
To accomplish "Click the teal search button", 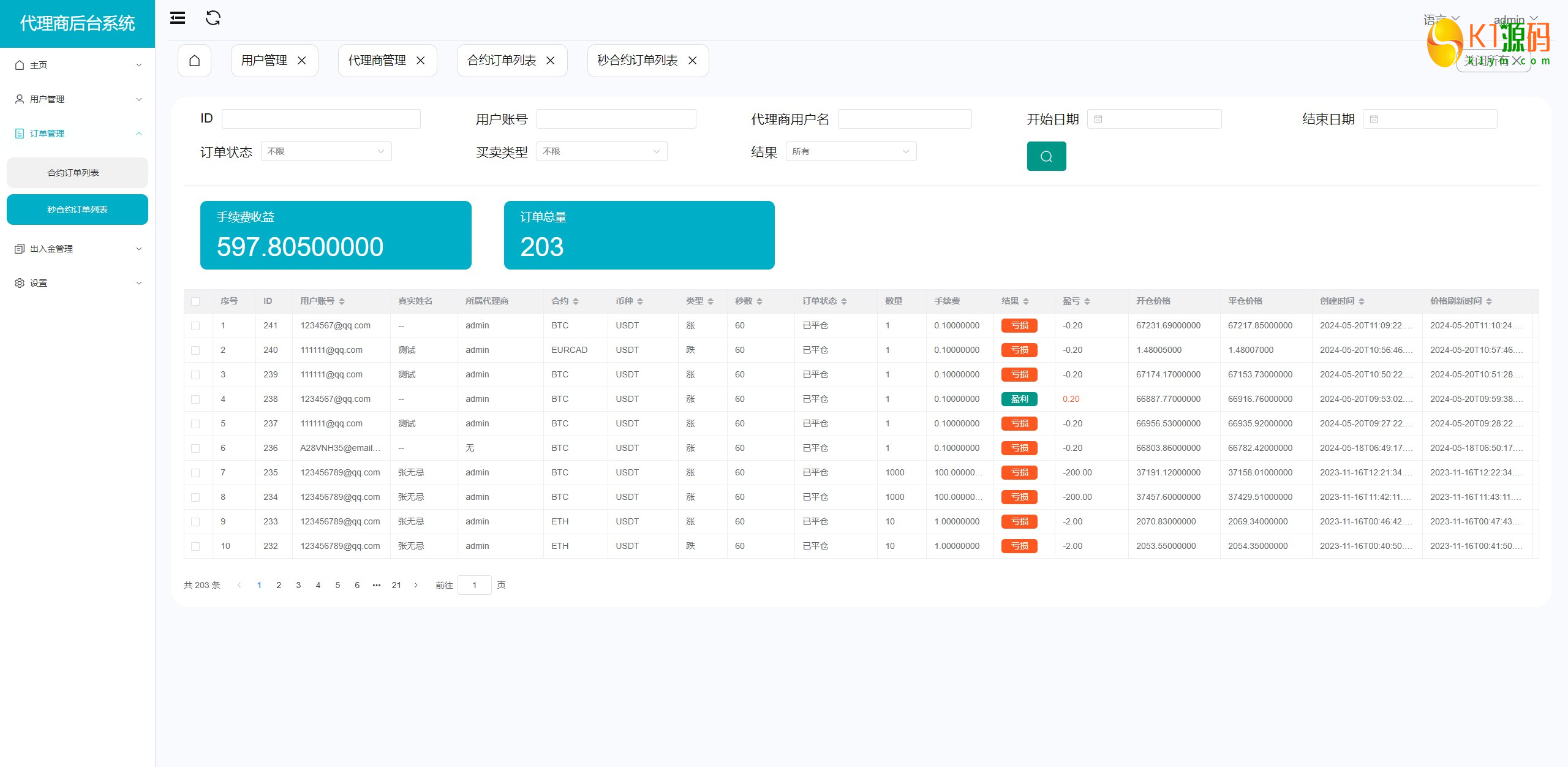I will click(x=1046, y=156).
